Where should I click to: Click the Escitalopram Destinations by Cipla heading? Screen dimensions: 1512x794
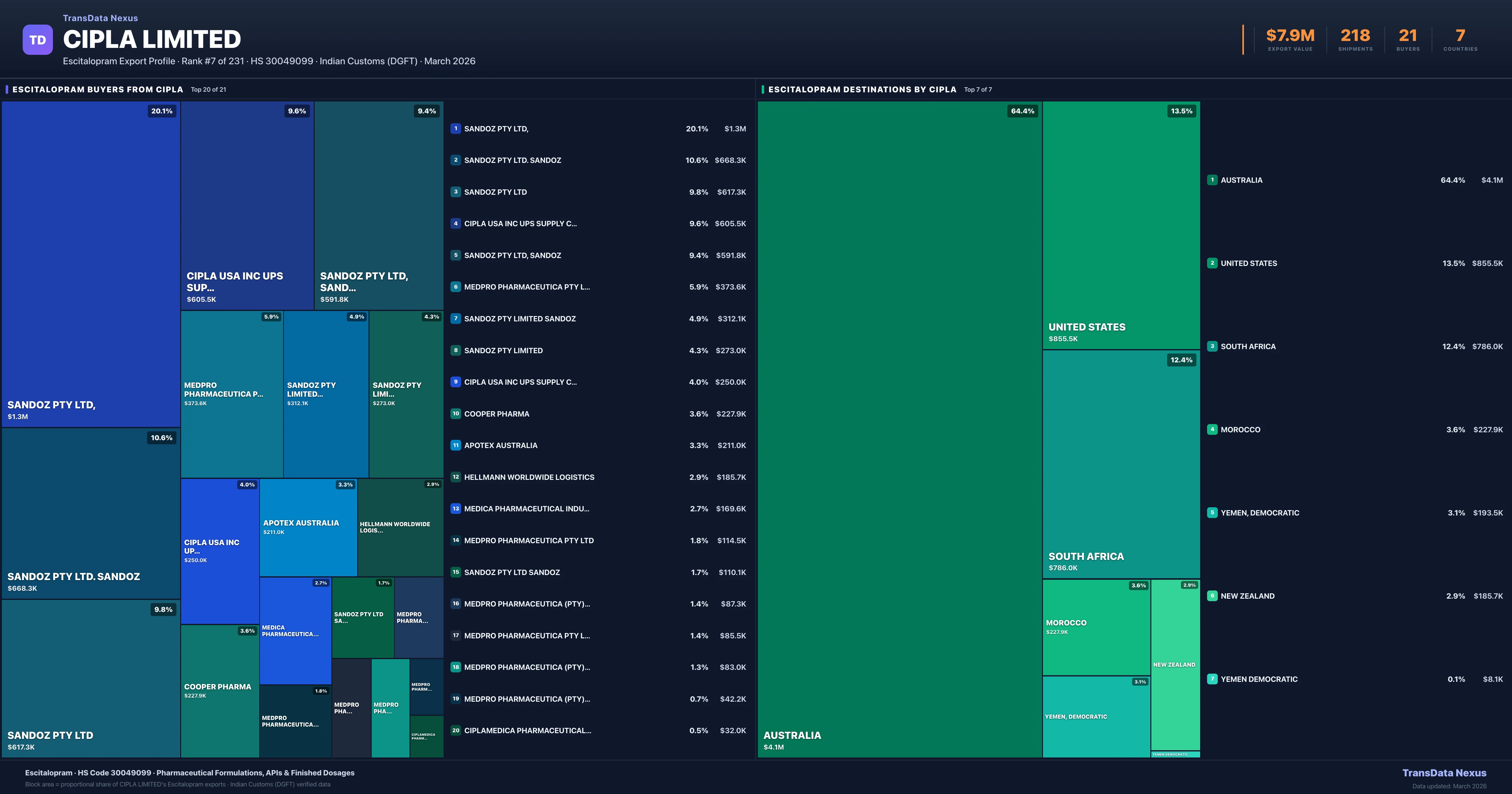(x=862, y=89)
